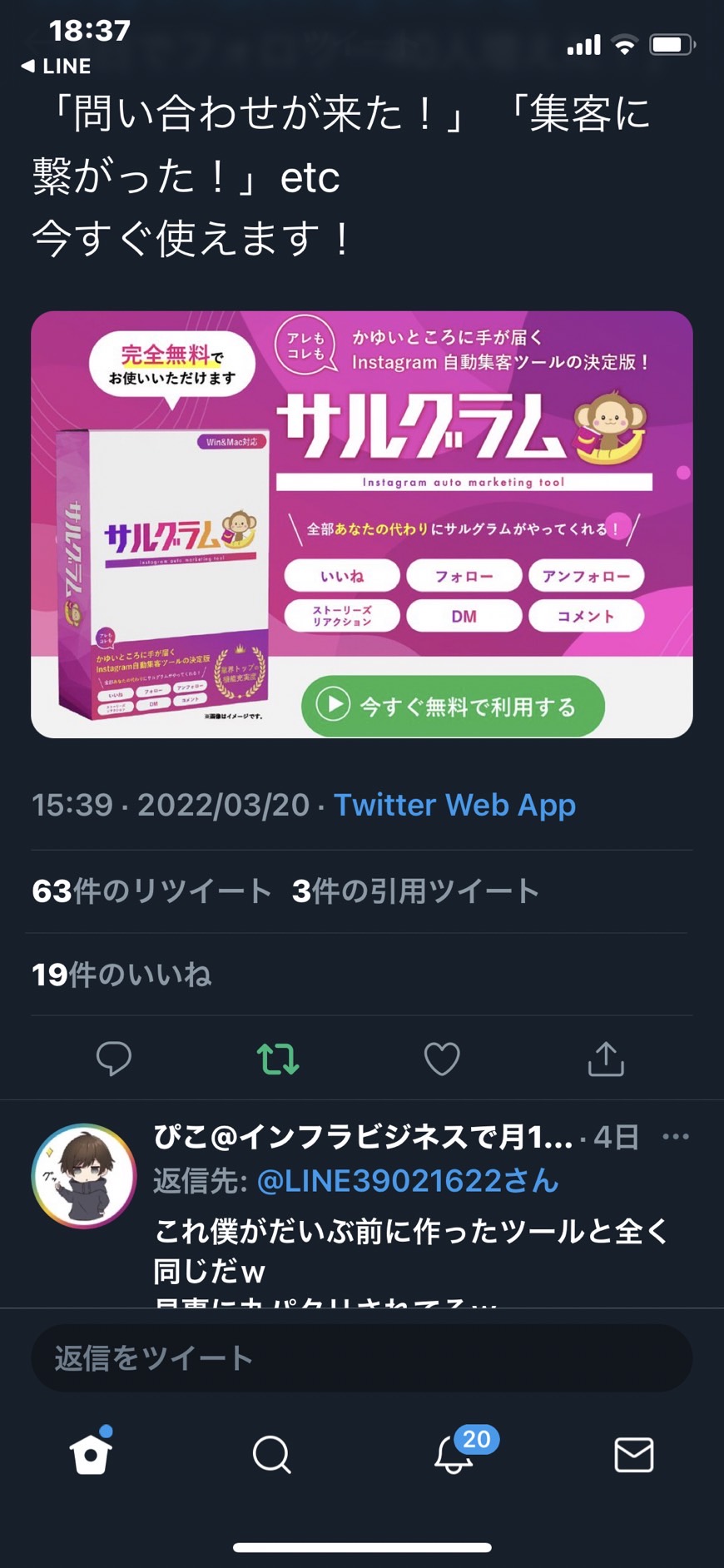Screen dimensions: 724x1568
Task: Return to LINE via back arrow
Action: point(56,66)
